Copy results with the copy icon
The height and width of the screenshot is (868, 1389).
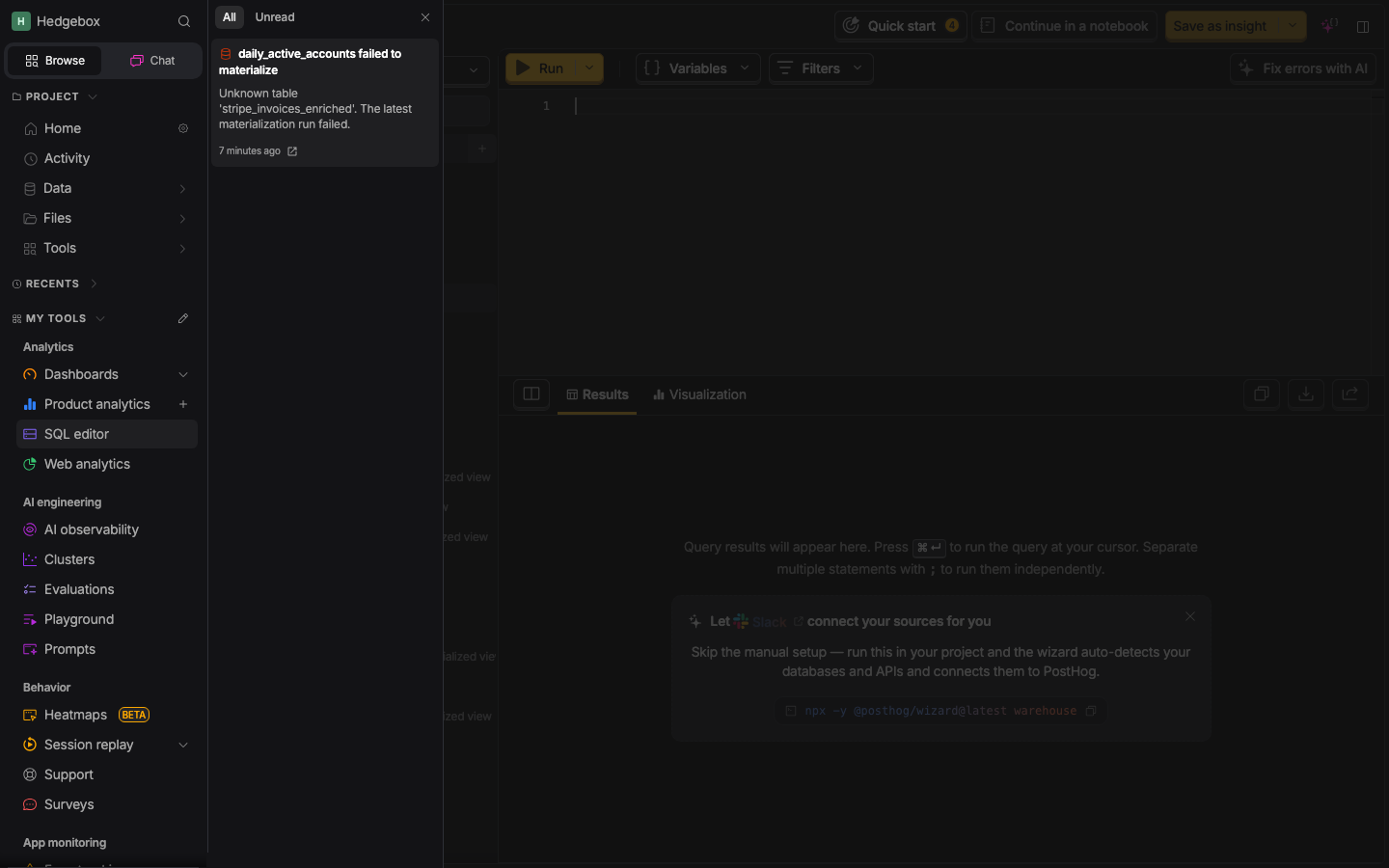[1261, 393]
